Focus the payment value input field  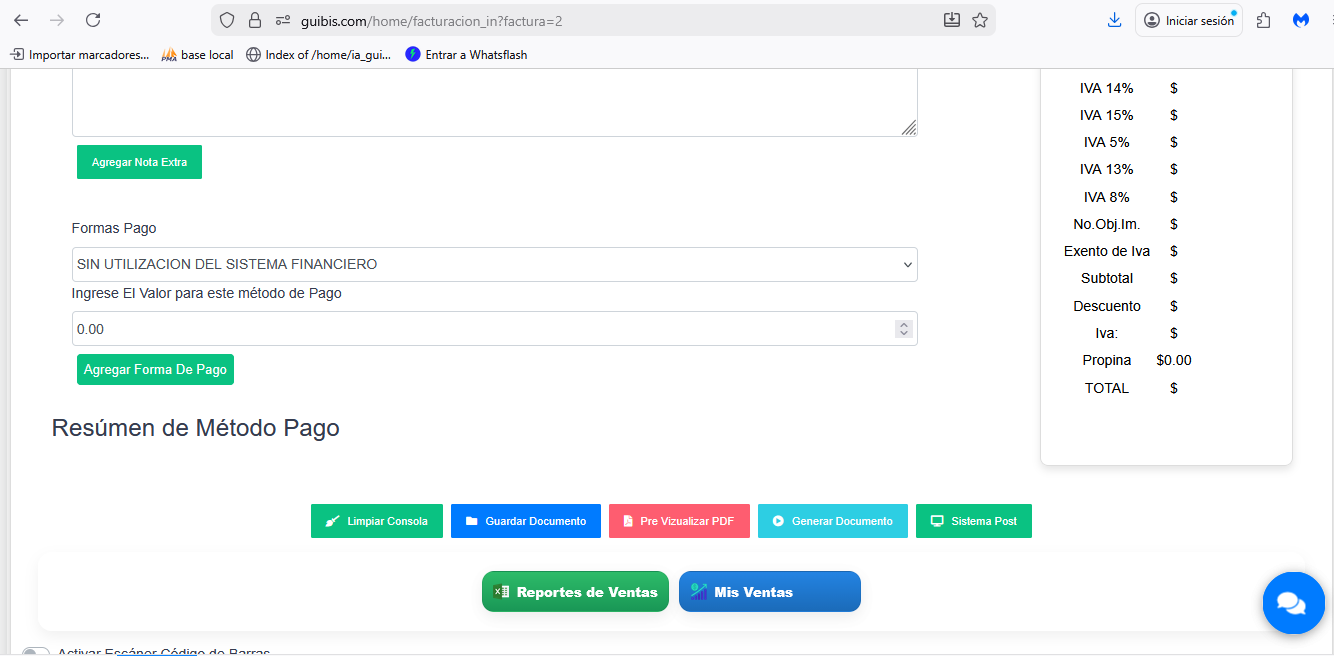coord(480,329)
